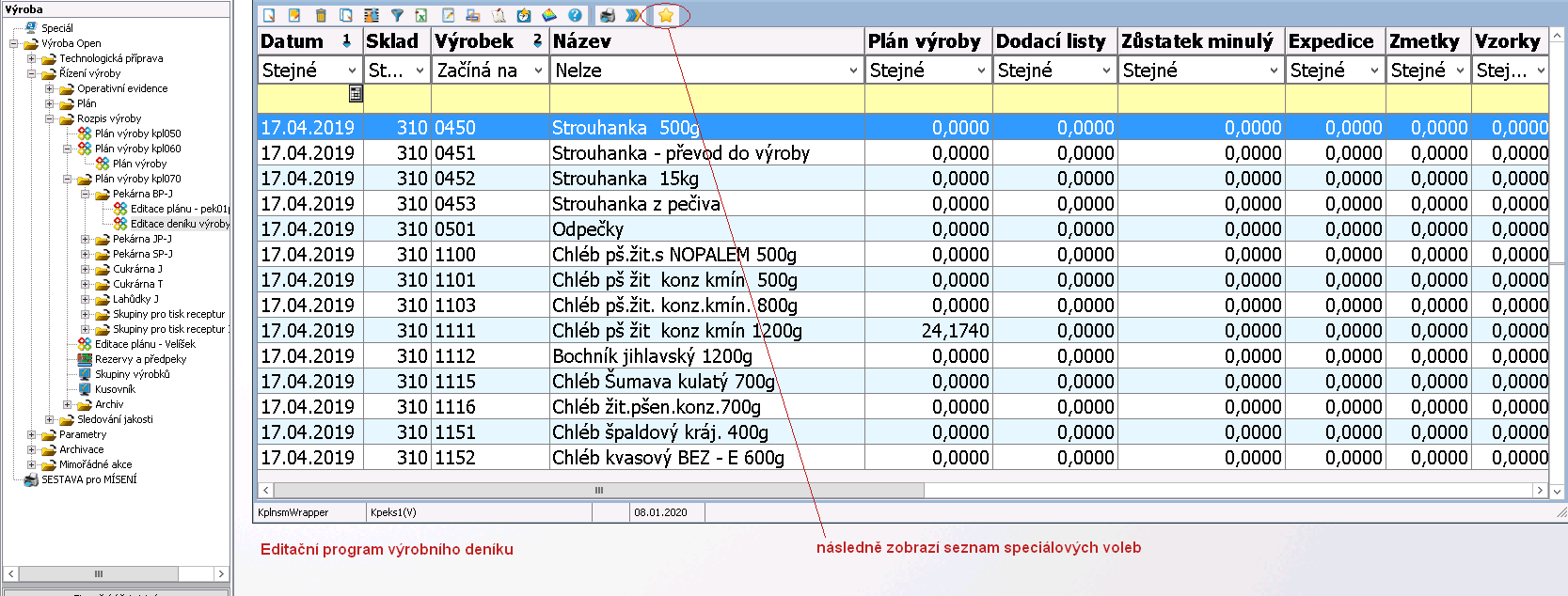Open the Datum filter condition dropdown

[x=352, y=71]
